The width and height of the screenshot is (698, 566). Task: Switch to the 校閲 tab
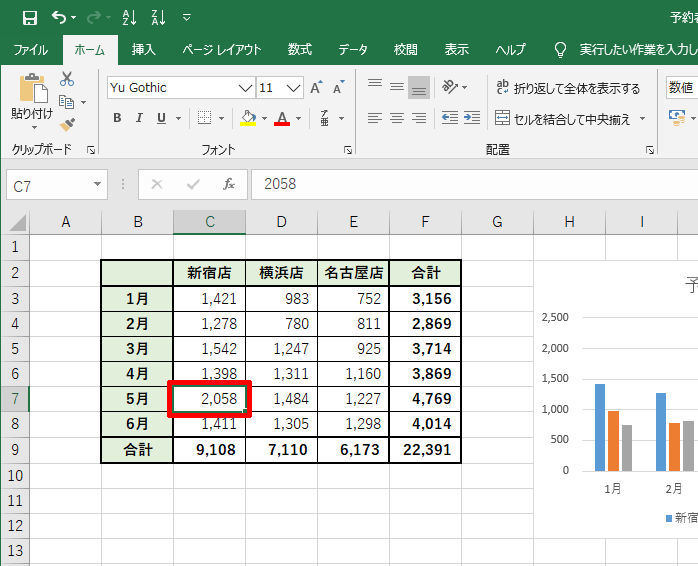[x=406, y=49]
